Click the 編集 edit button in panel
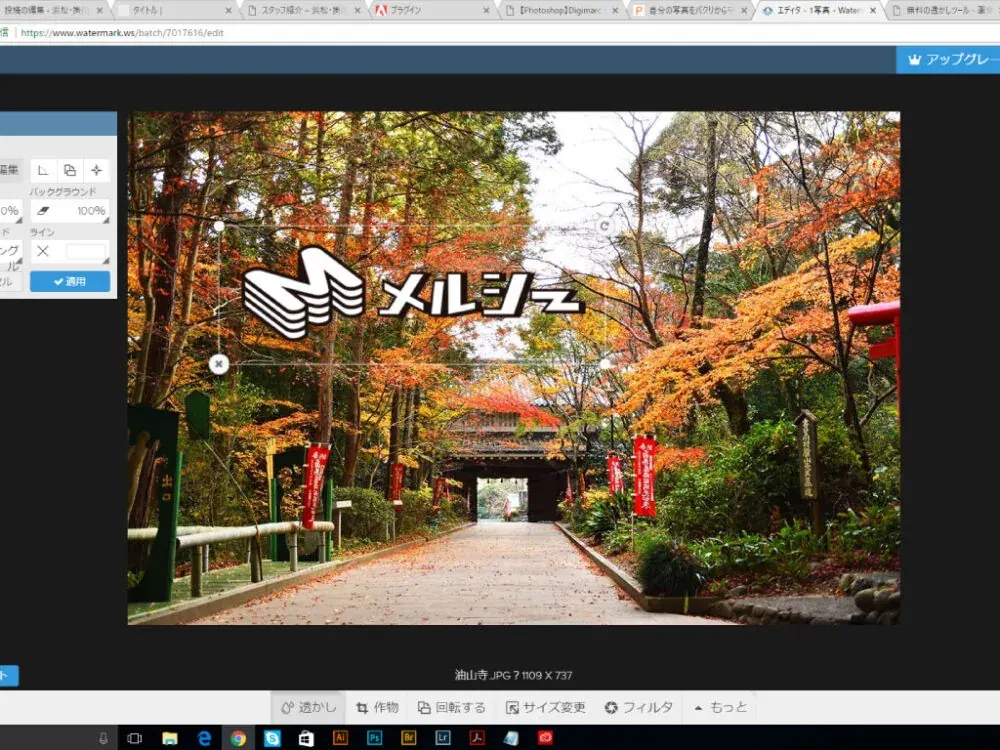The width and height of the screenshot is (1000, 750). 10,170
